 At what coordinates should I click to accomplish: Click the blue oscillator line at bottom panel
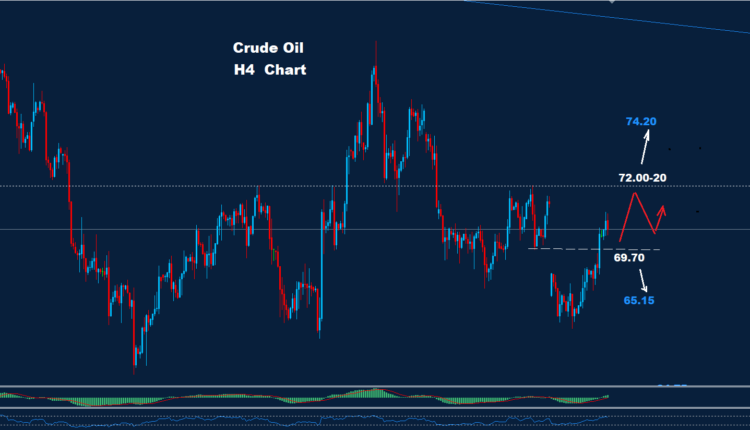(x=300, y=419)
